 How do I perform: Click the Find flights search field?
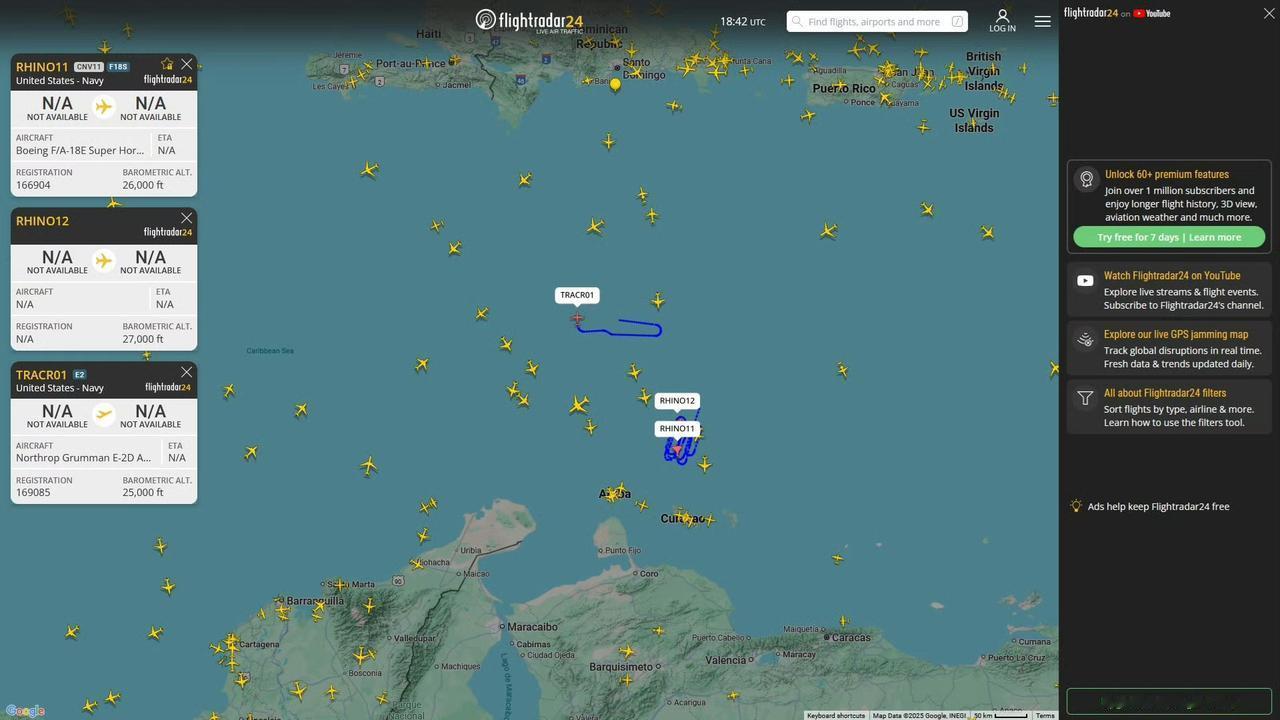coord(877,21)
